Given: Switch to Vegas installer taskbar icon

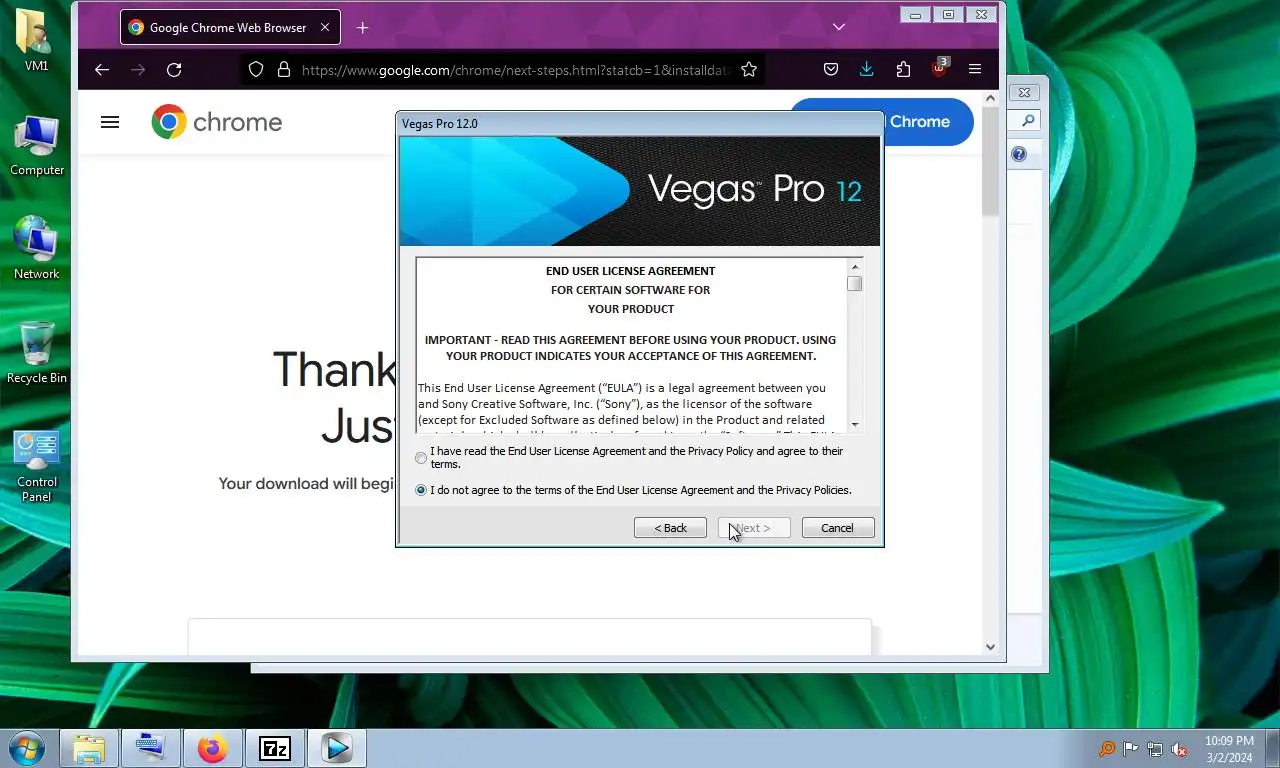Looking at the screenshot, I should coord(337,748).
